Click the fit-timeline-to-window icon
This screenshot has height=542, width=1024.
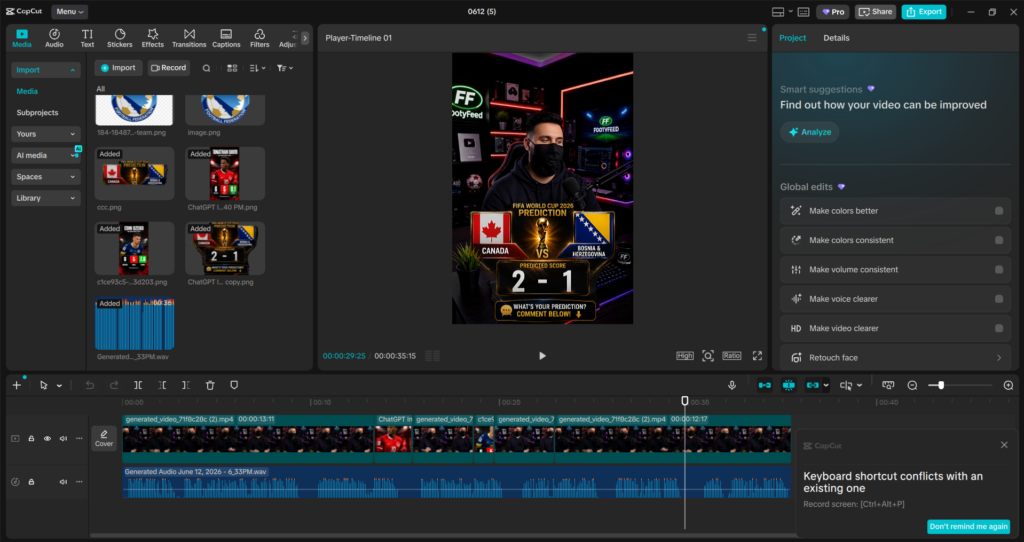click(888, 385)
